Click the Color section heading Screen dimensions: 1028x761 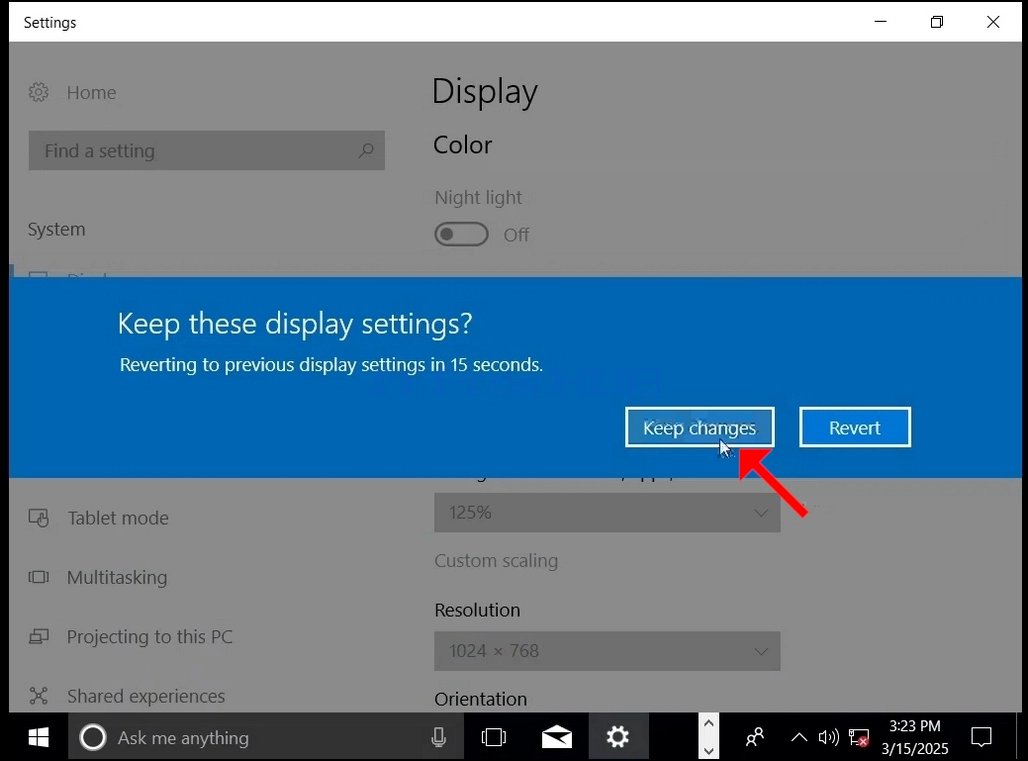pyautogui.click(x=463, y=145)
